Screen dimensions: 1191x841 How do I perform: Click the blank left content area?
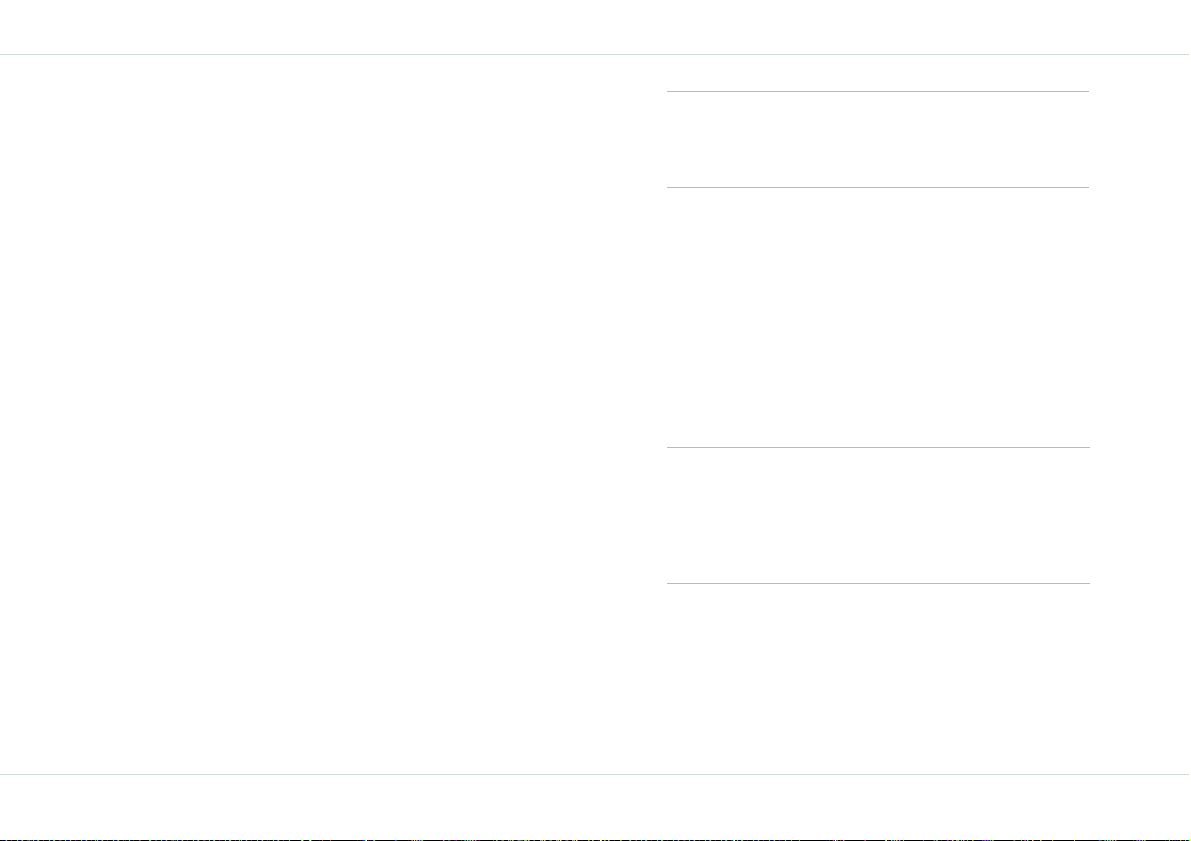point(319,414)
